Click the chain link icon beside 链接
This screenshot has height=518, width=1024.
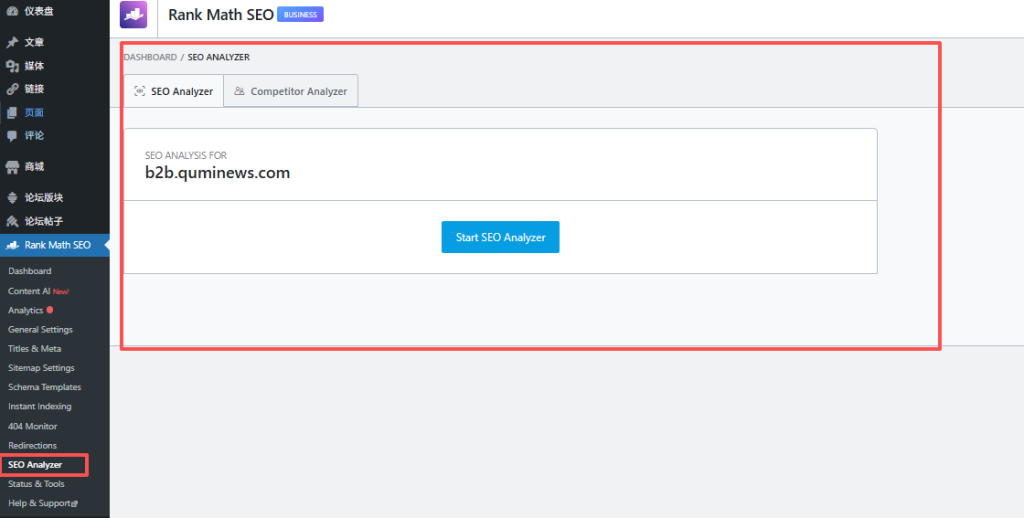pos(12,89)
